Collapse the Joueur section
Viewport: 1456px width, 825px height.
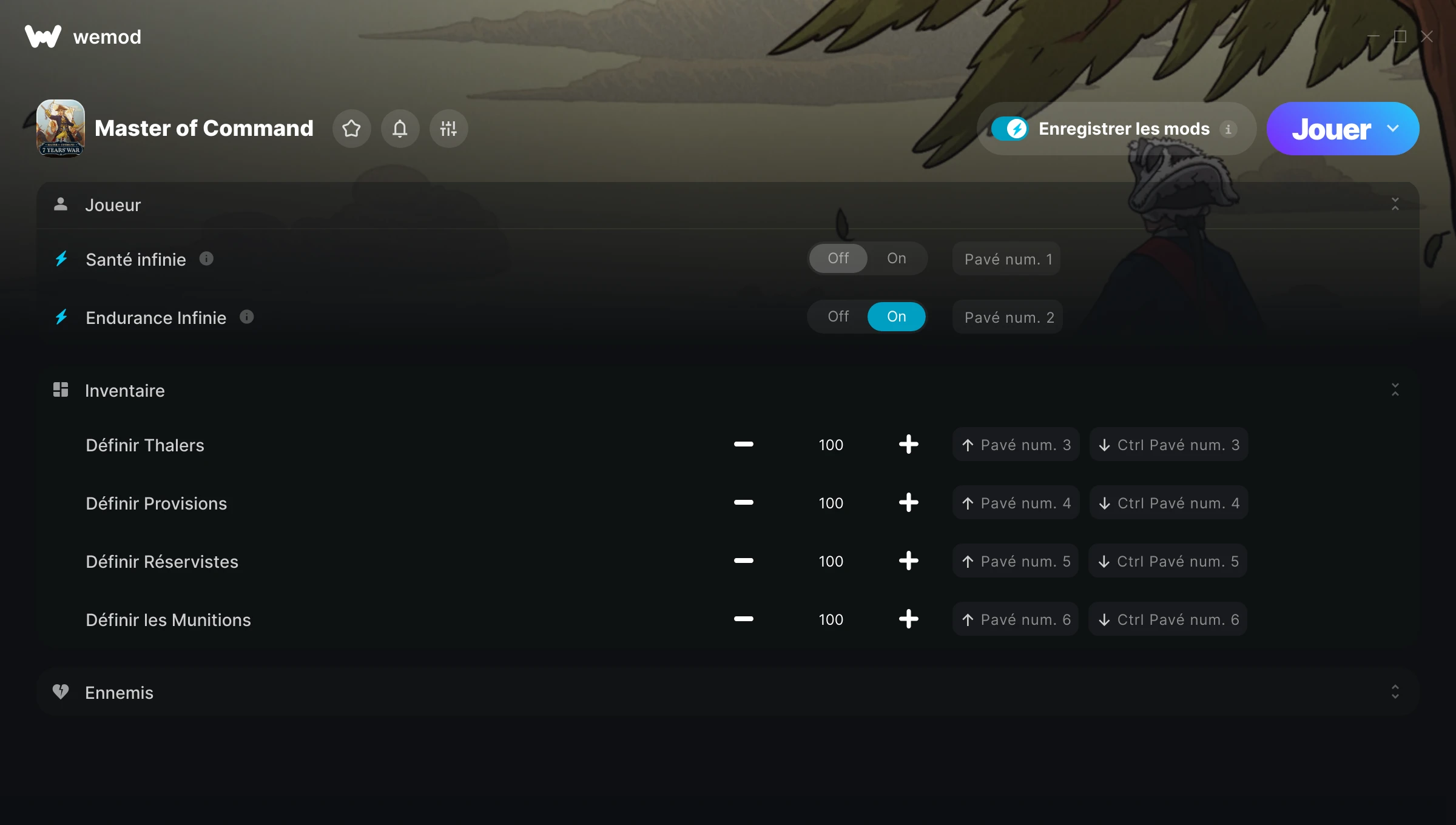pos(1395,204)
